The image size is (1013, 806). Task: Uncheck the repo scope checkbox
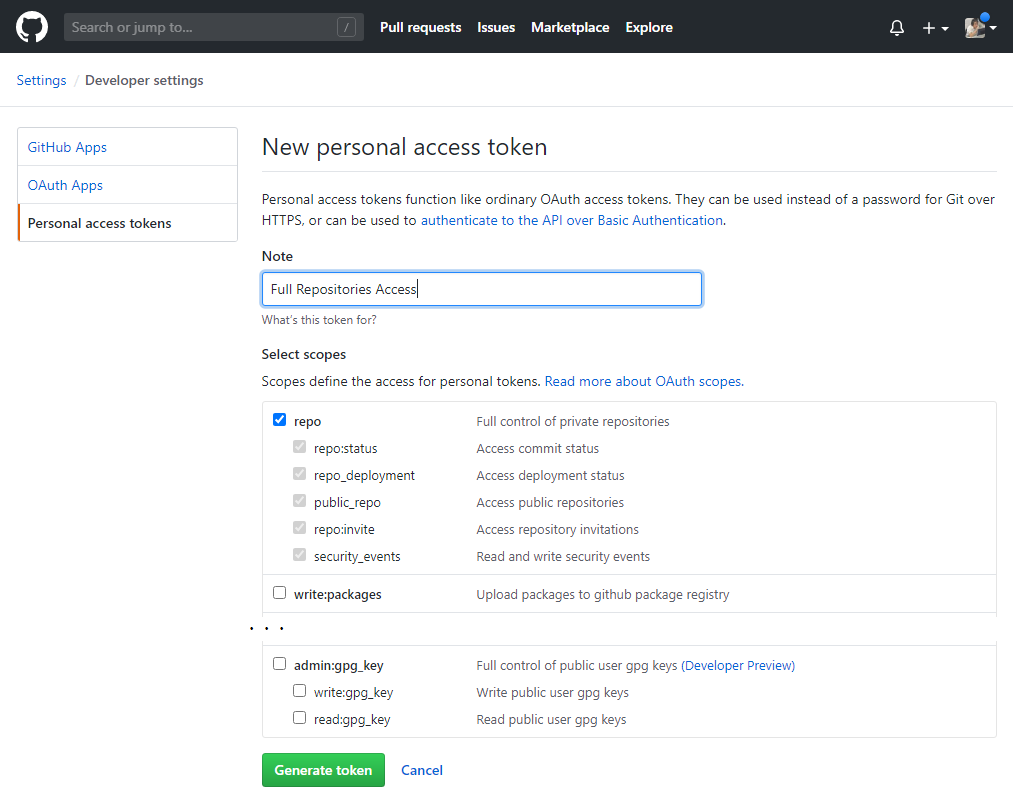click(x=280, y=421)
